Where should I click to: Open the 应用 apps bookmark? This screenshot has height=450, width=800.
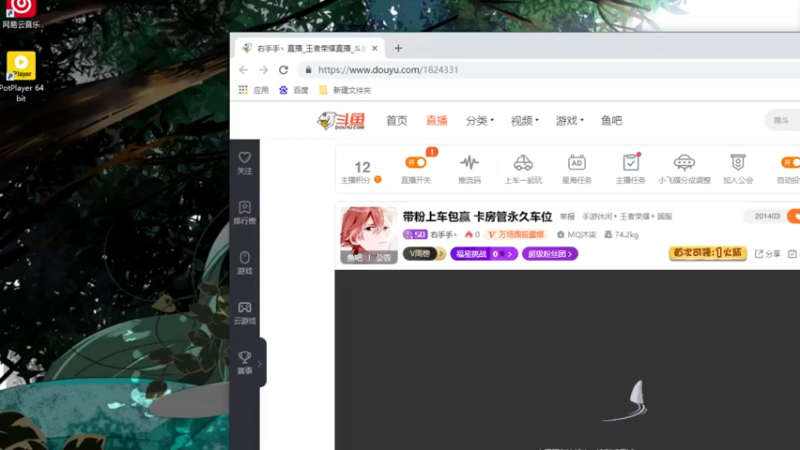point(254,90)
